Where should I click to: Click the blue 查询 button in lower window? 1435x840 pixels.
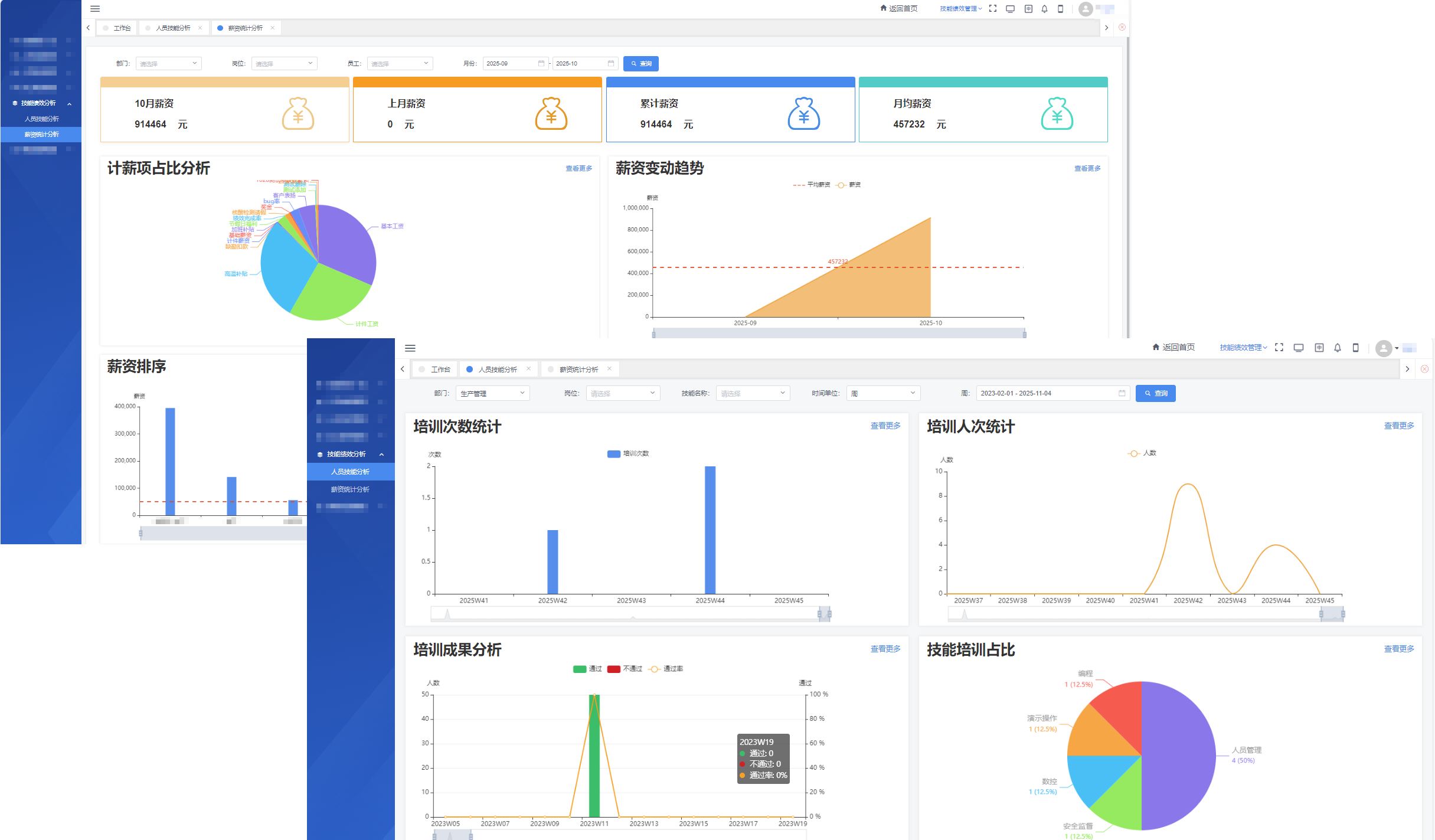1155,393
